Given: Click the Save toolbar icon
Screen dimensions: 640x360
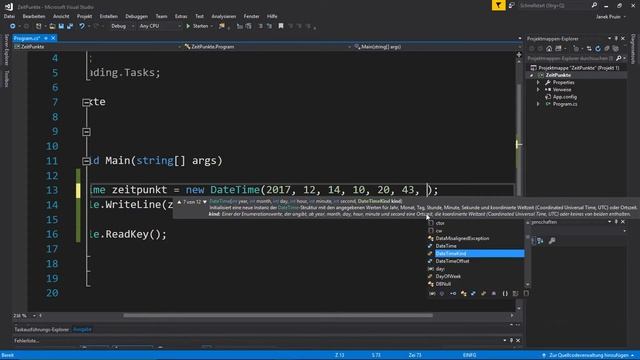Looking at the screenshot, I should tap(61, 26).
